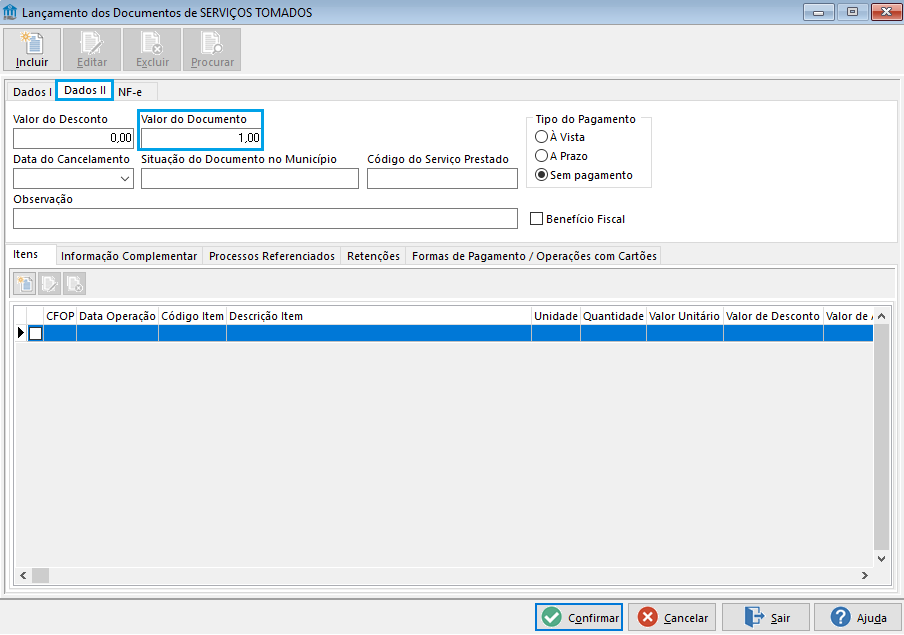904x635 pixels.
Task: Click Código do Serviço Prestado field
Action: pos(442,179)
